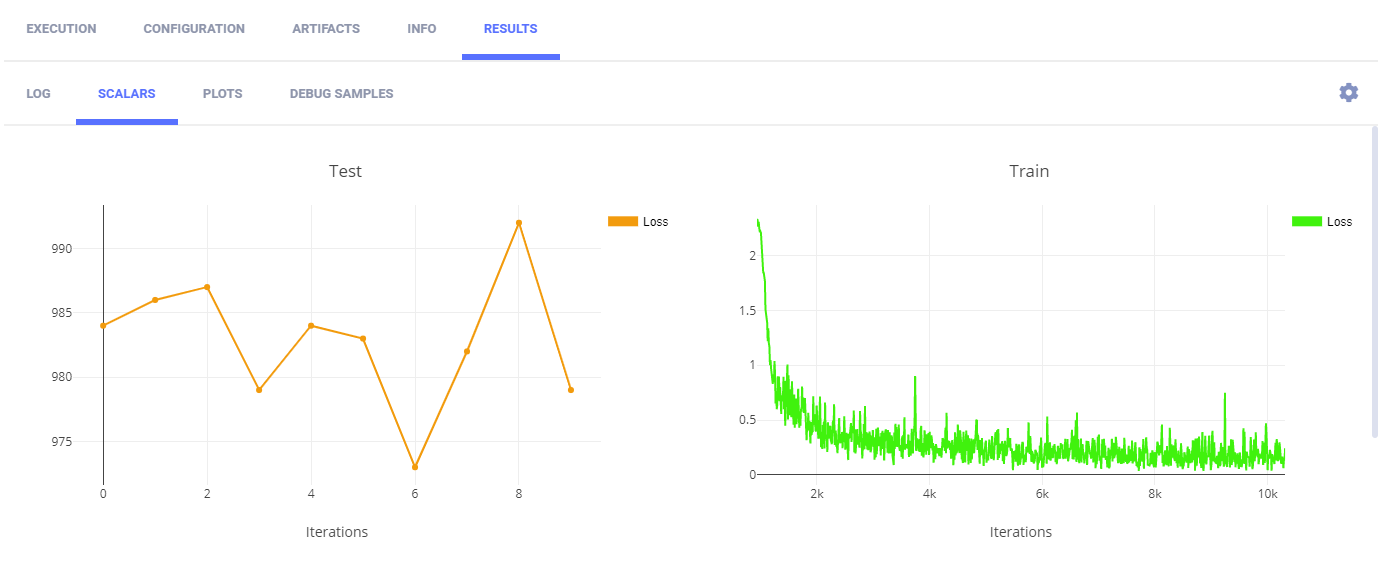This screenshot has width=1378, height=581.
Task: Switch to the EXECUTION tab
Action: (x=61, y=29)
